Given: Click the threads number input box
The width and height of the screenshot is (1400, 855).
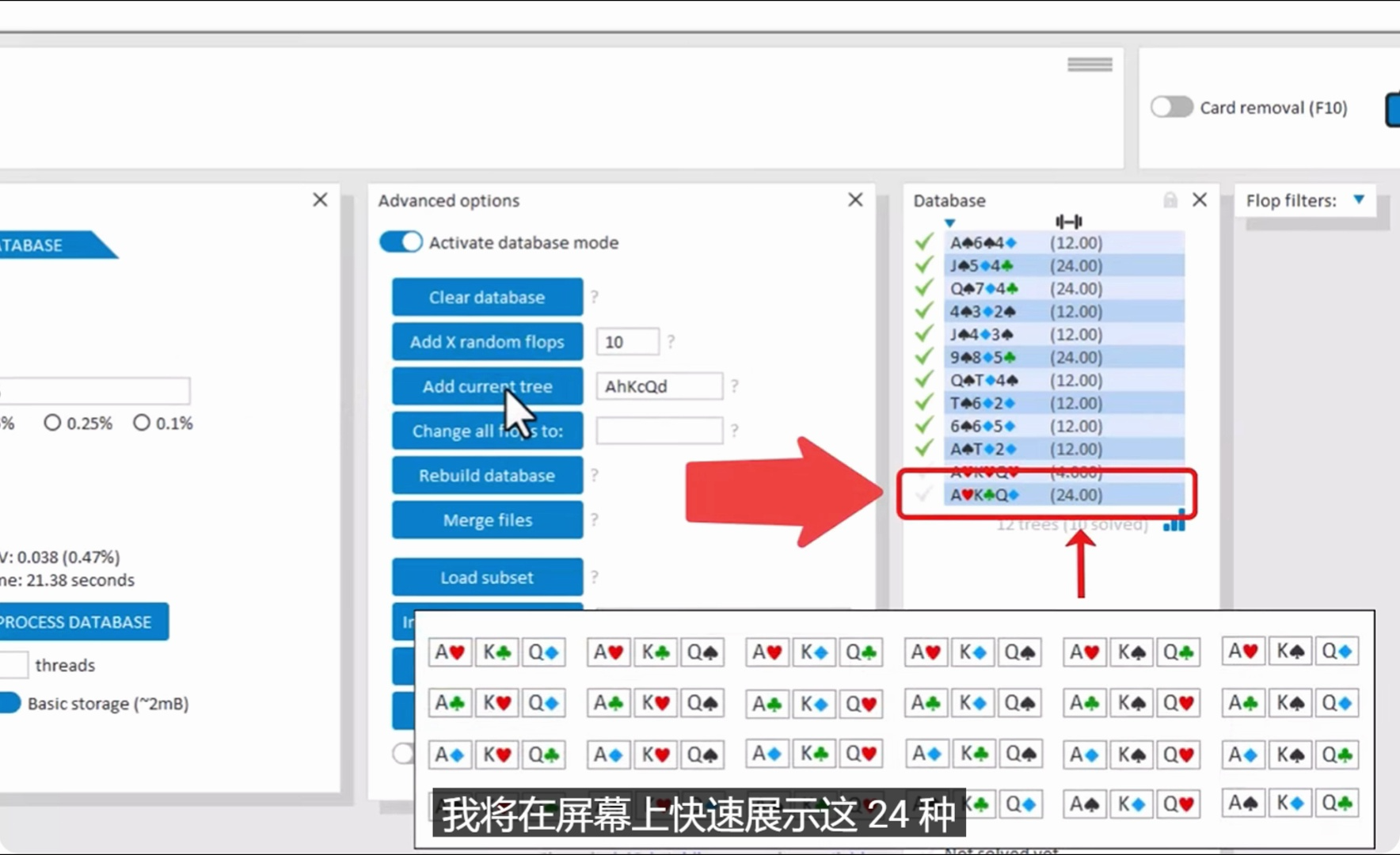Looking at the screenshot, I should [x=13, y=664].
